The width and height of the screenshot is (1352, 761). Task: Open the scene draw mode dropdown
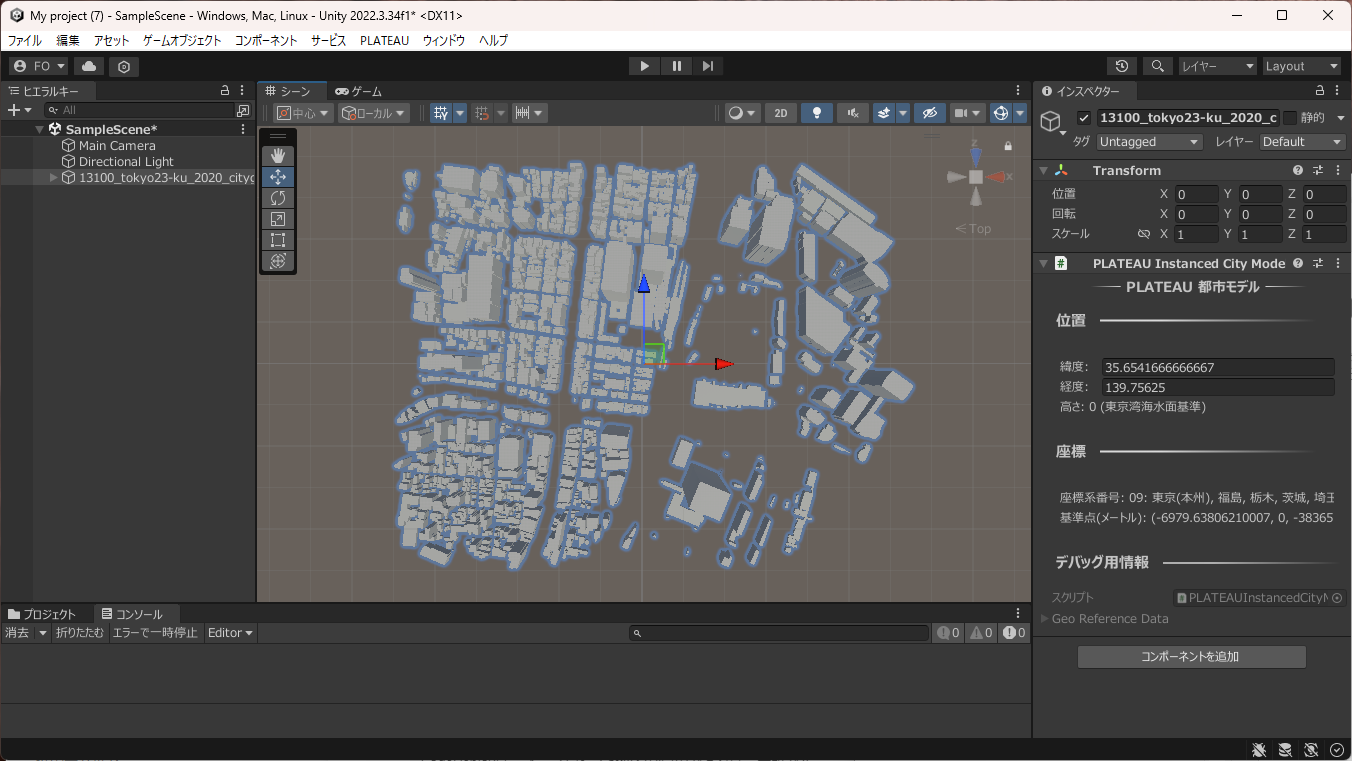point(741,113)
